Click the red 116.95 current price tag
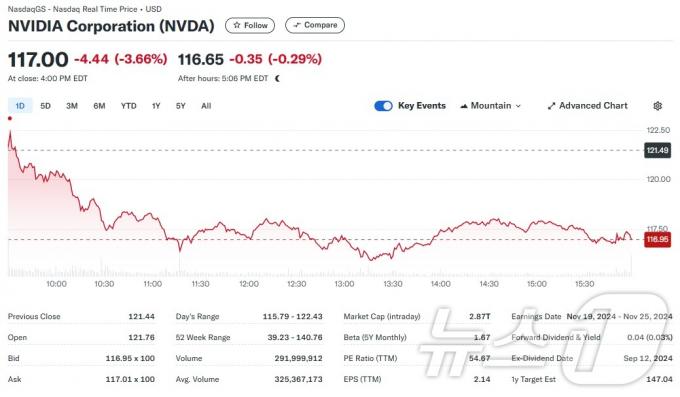680x397 pixels. point(657,240)
